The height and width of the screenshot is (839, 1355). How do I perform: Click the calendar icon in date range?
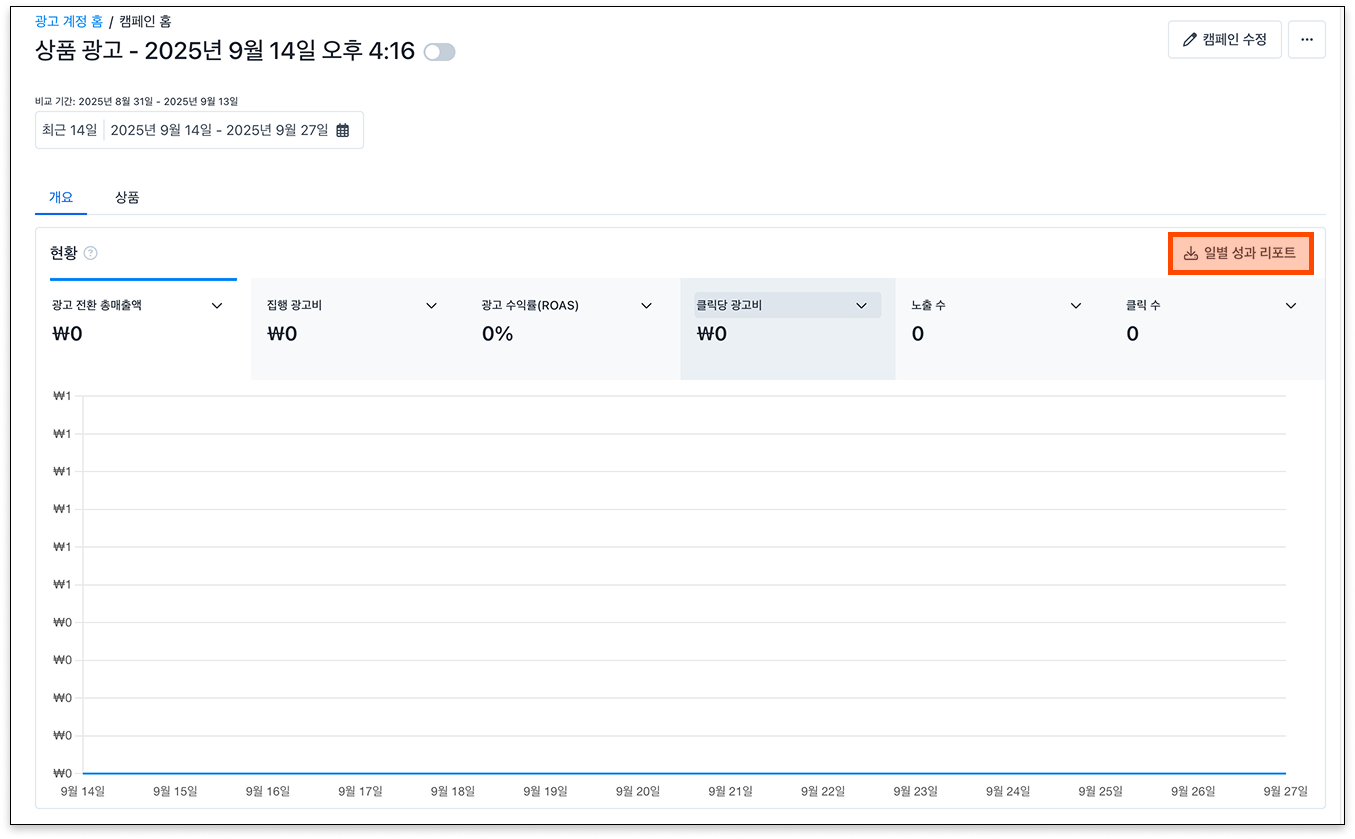[343, 130]
